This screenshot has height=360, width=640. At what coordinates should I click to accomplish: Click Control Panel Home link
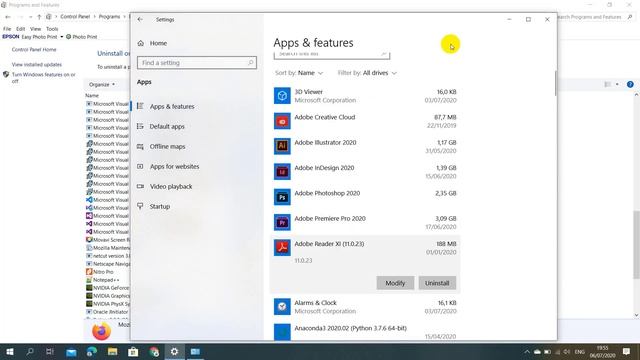tap(34, 49)
